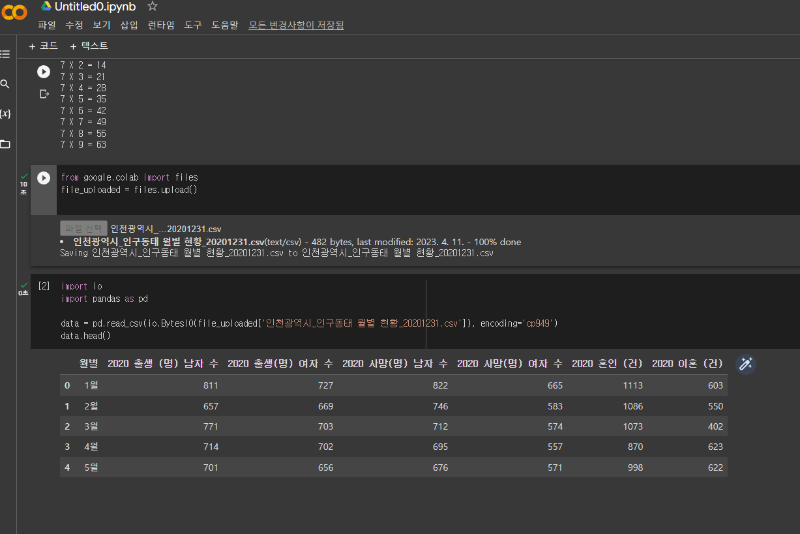This screenshot has height=534, width=800.
Task: Rename the Untitled0.ipynb title field
Action: (x=95, y=7)
